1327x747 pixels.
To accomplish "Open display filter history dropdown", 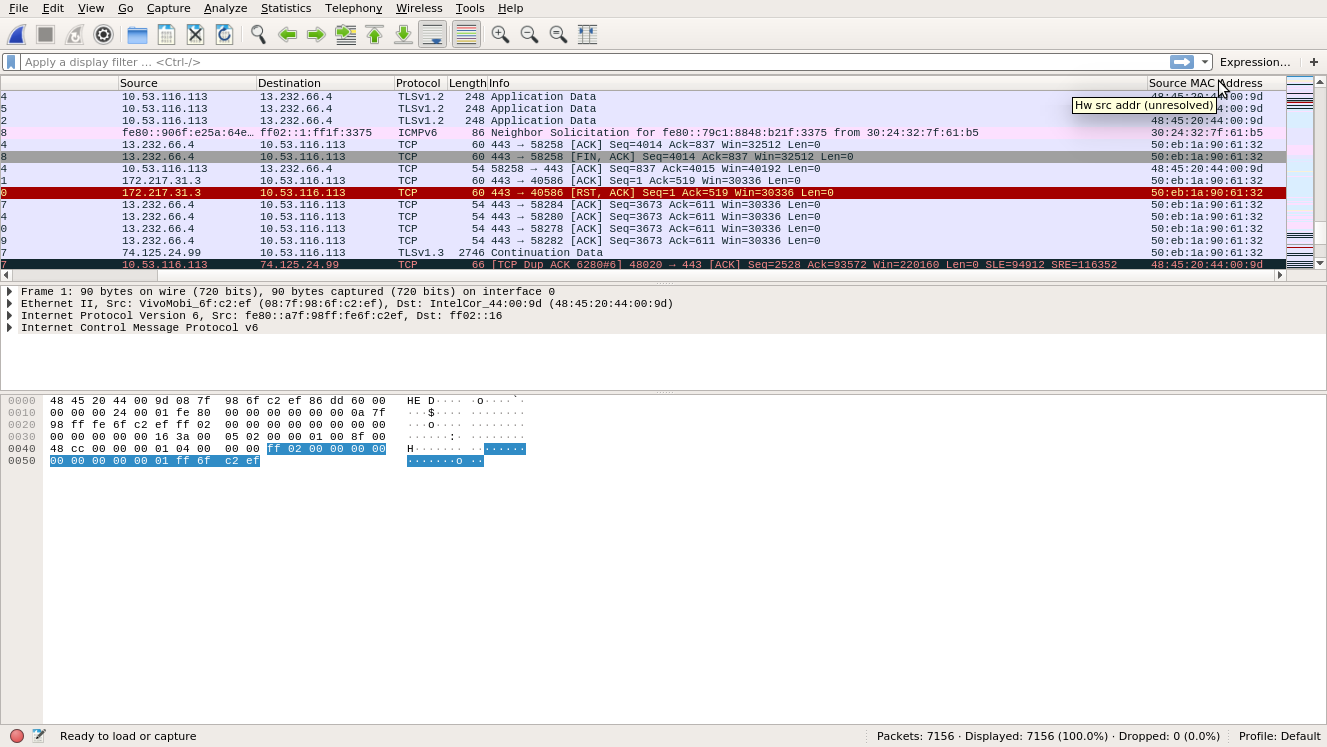I will click(1205, 62).
